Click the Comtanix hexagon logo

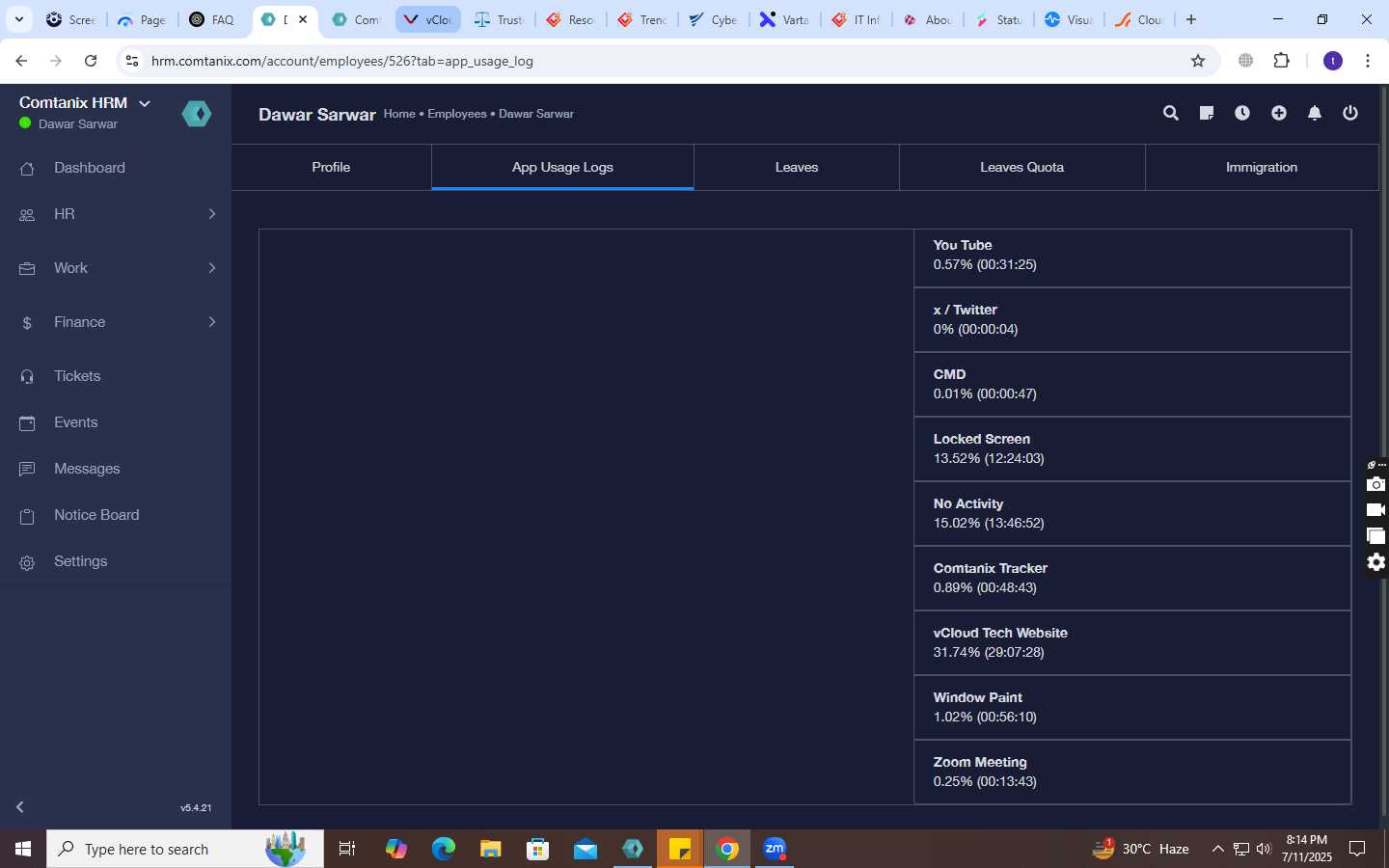(x=197, y=114)
